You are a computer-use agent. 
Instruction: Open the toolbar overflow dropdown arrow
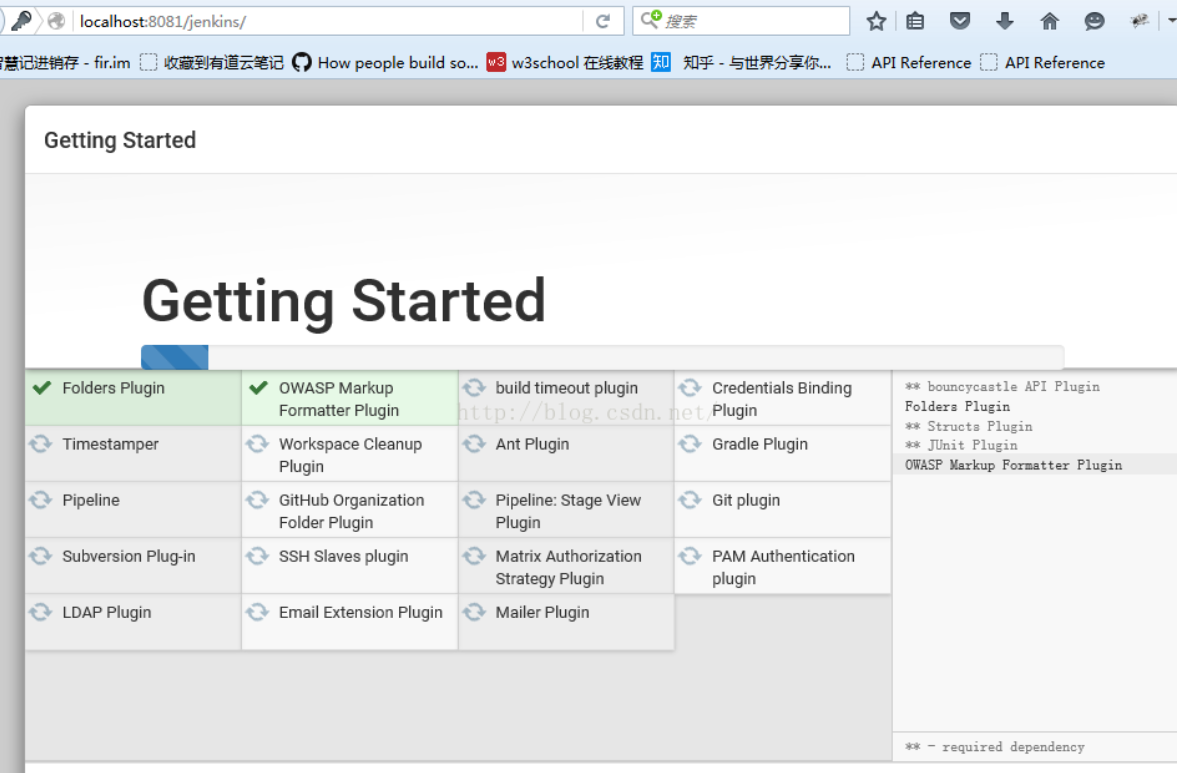[x=1172, y=21]
